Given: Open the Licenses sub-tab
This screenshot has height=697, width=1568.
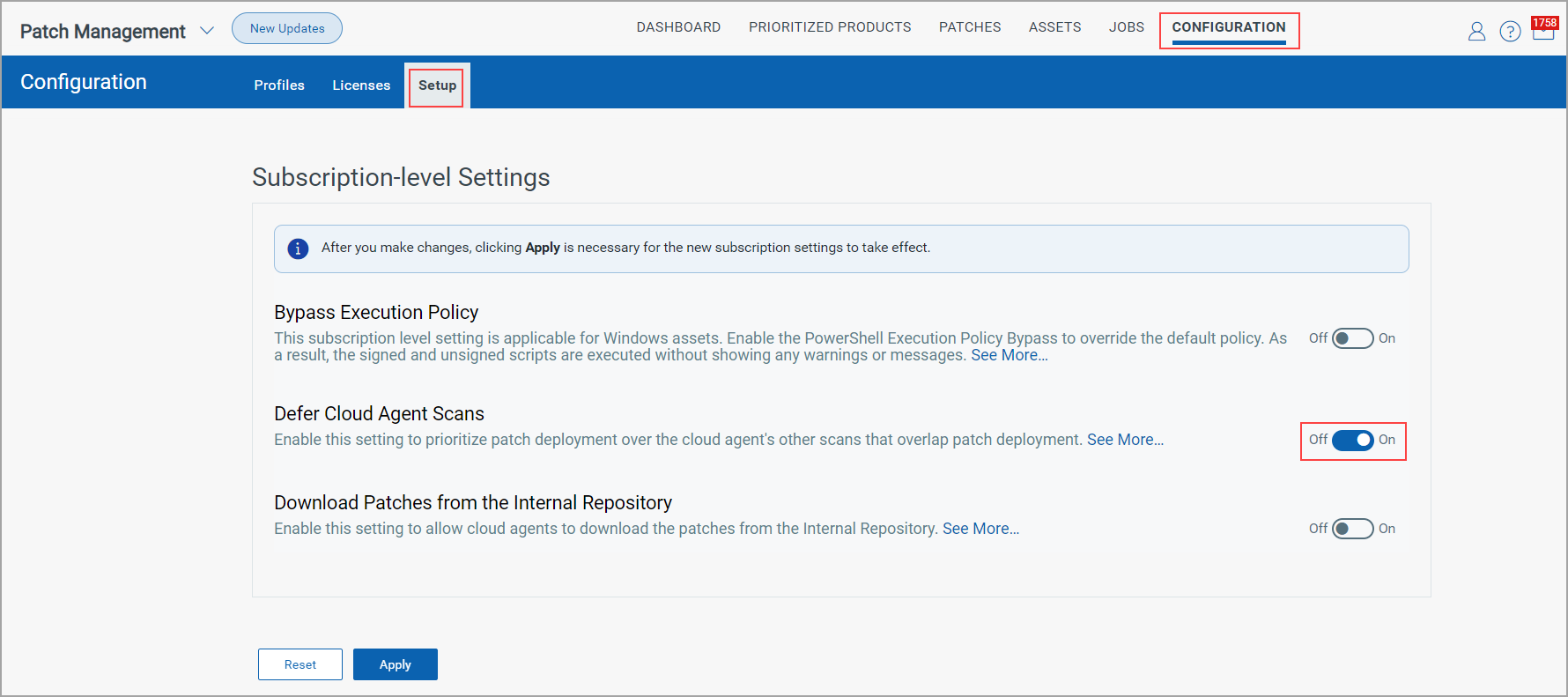Looking at the screenshot, I should [x=361, y=85].
